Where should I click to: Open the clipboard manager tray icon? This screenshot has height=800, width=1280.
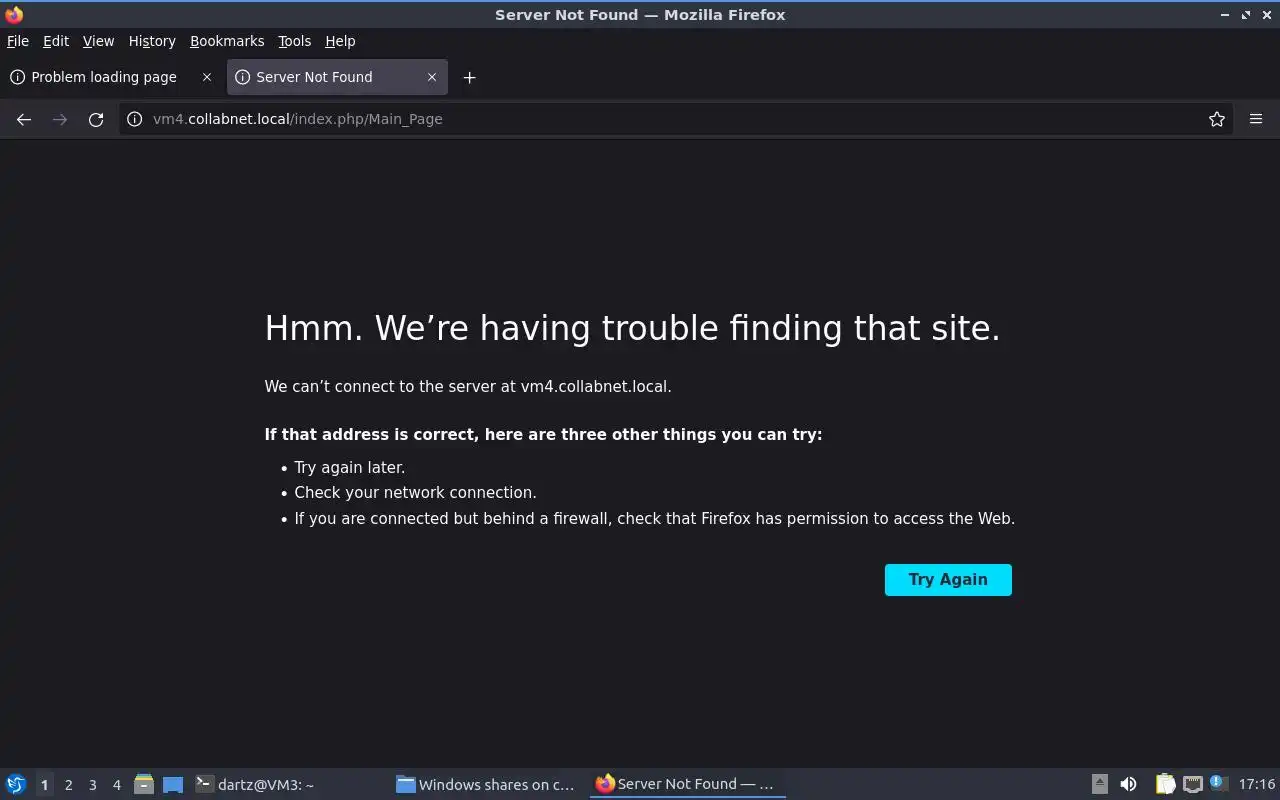tap(1165, 785)
